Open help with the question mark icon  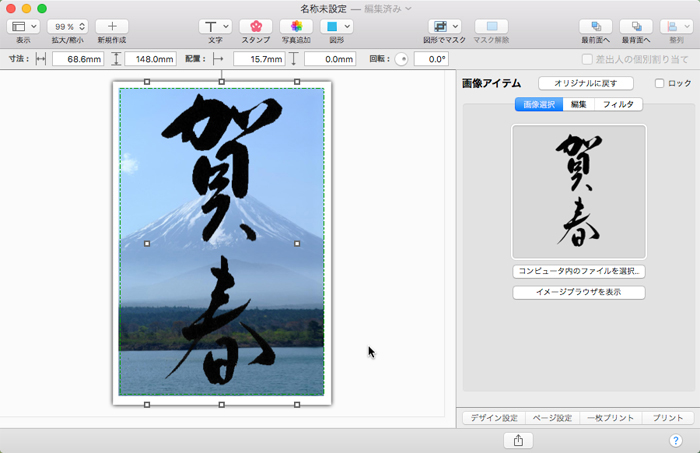coord(675,440)
